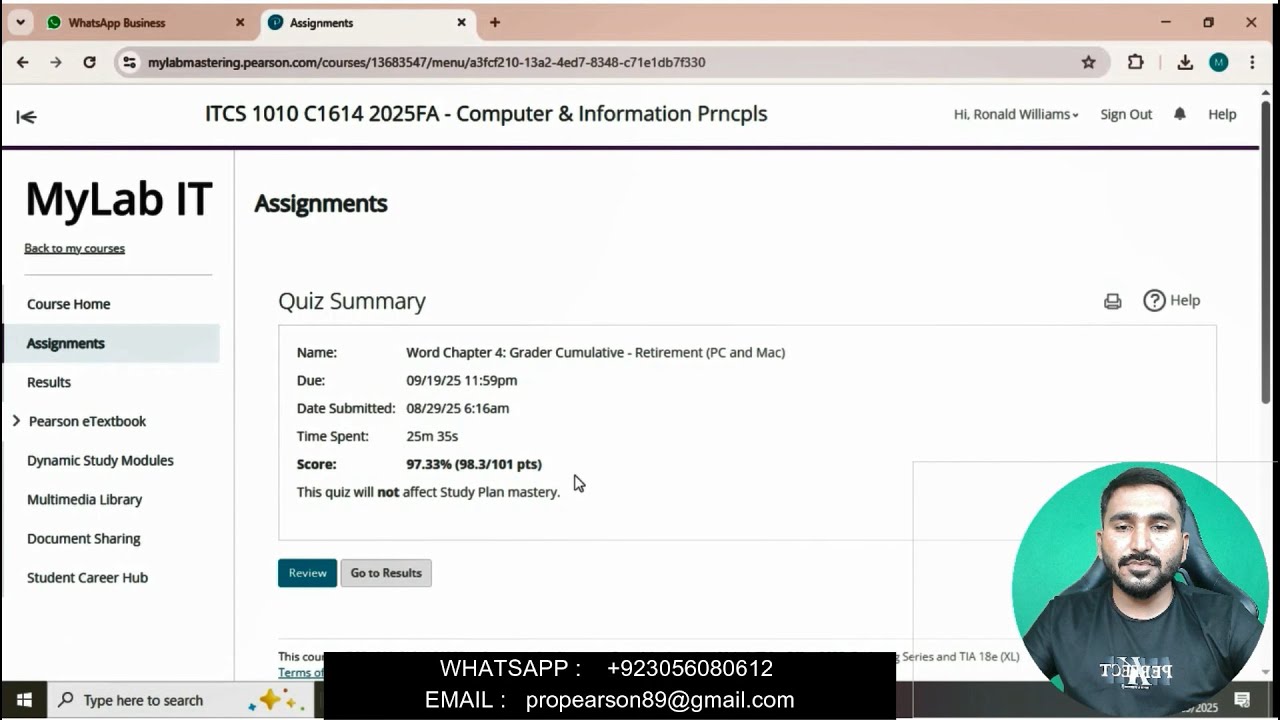1280x720 pixels.
Task: Click the submitted date 08/29/25 6:16am
Action: coord(457,408)
